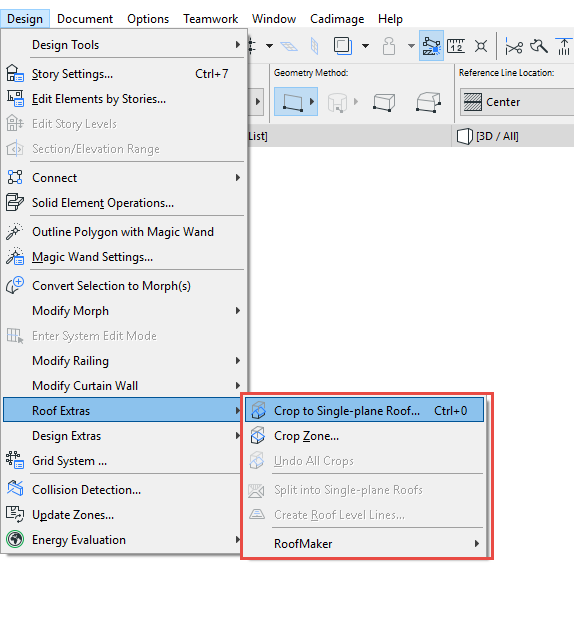Viewport: 574px width, 620px height.
Task: Click the Crop Zone cube icon
Action: 257,435
